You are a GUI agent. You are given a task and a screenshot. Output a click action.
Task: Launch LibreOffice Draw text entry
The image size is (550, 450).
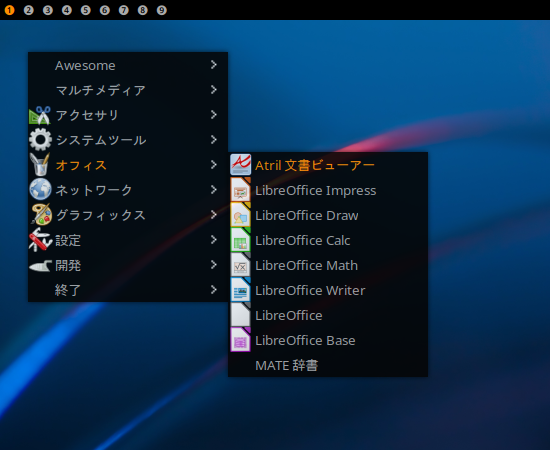tap(307, 215)
